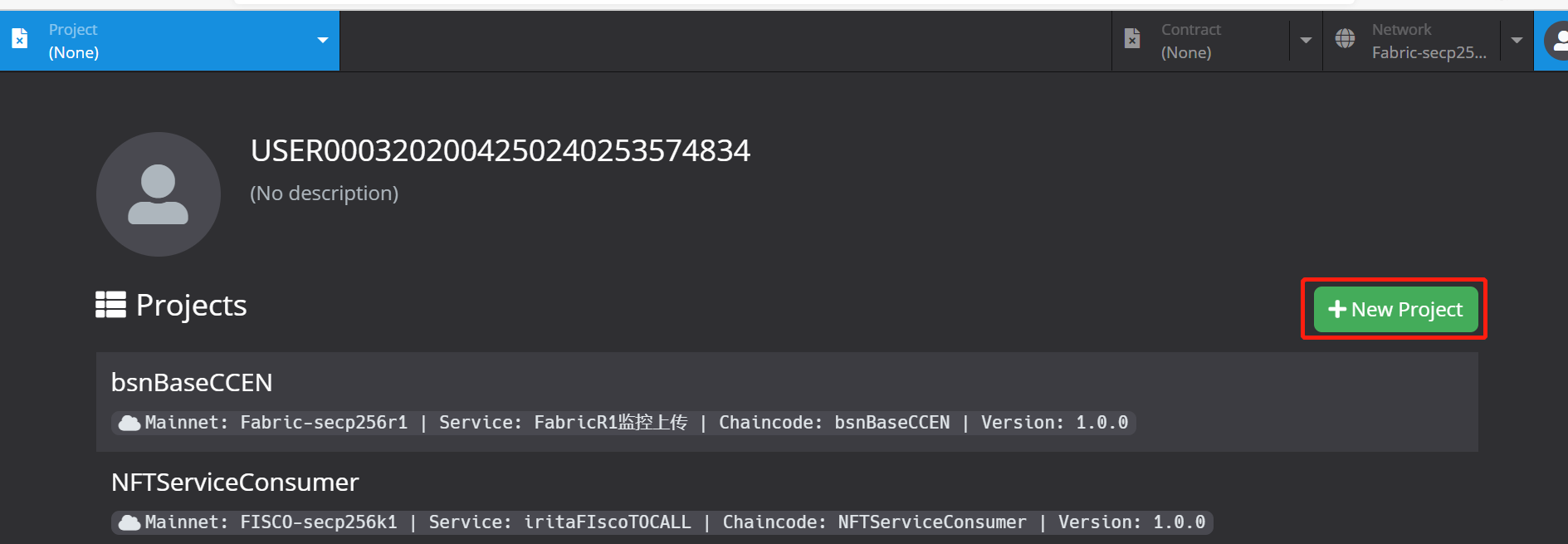Click the large profile avatar picture

pos(159,194)
